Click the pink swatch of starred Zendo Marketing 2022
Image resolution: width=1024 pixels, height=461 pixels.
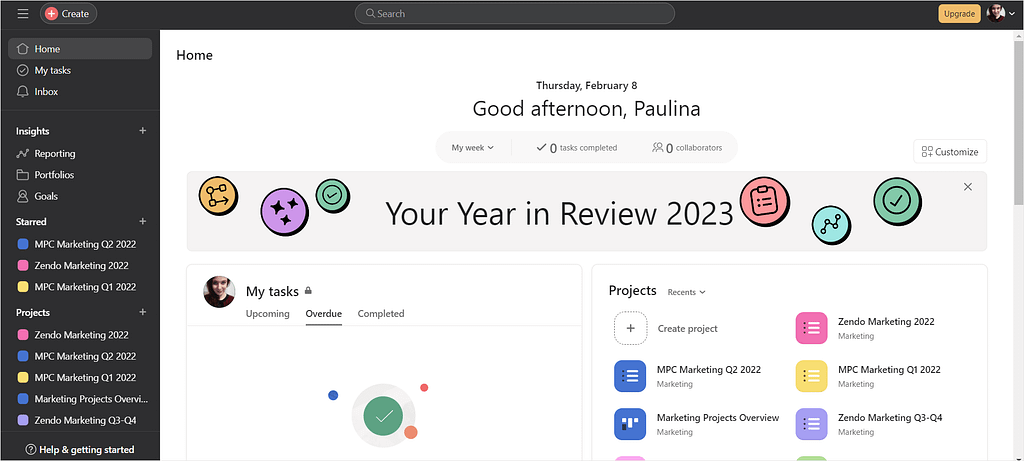tap(23, 266)
